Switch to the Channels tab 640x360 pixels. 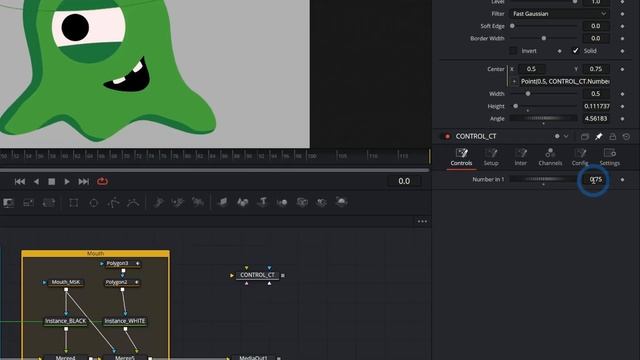550,157
